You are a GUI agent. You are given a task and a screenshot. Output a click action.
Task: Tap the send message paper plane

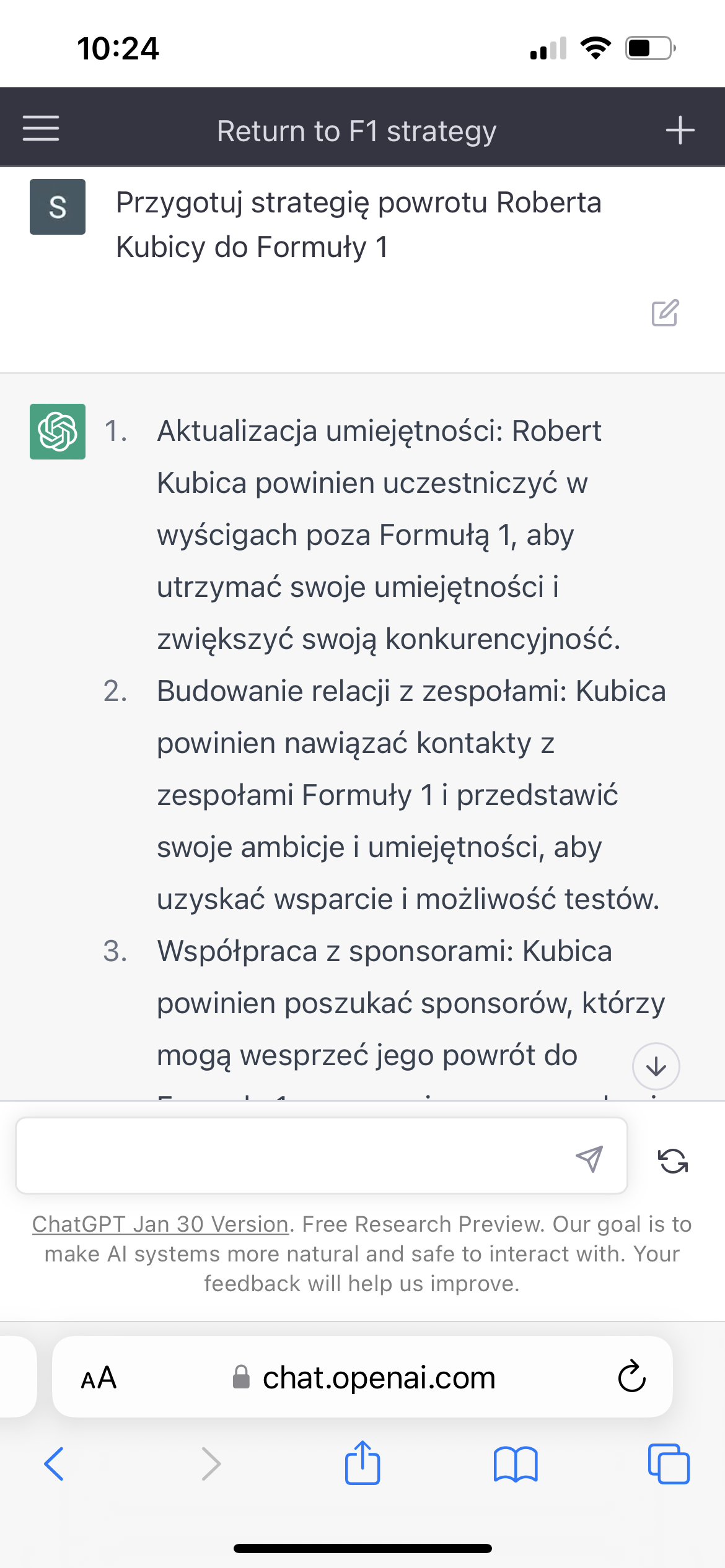click(x=589, y=1158)
